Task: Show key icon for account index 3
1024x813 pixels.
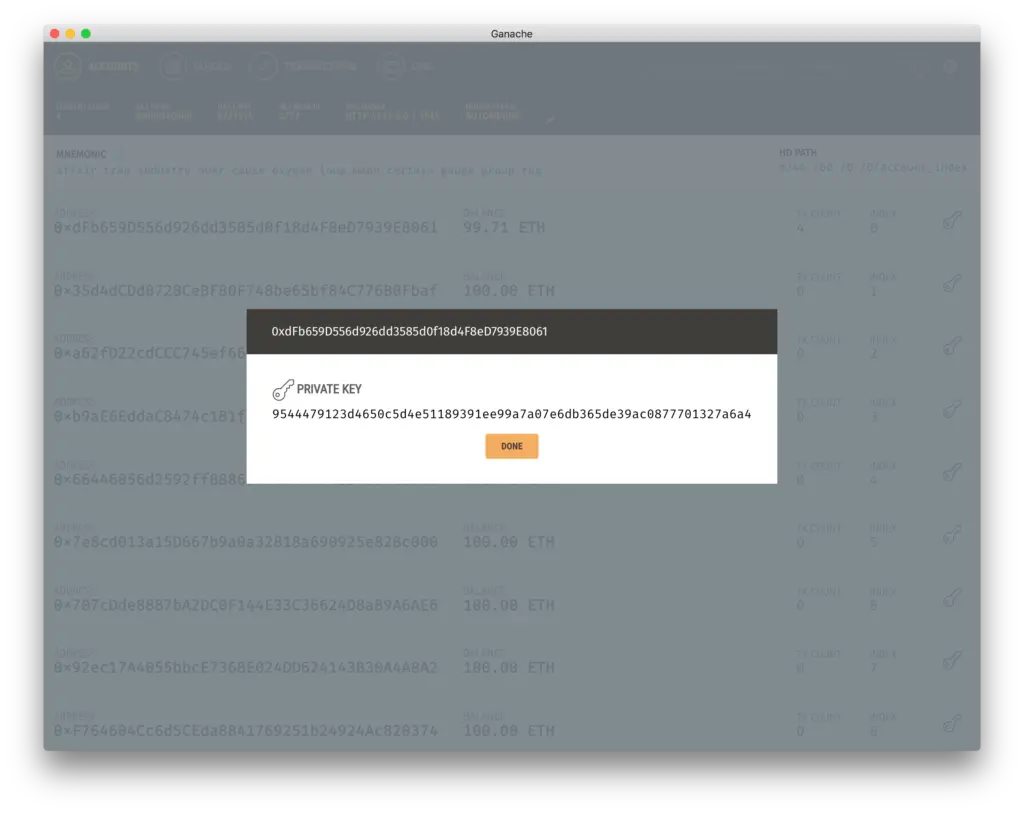Action: pyautogui.click(x=953, y=409)
